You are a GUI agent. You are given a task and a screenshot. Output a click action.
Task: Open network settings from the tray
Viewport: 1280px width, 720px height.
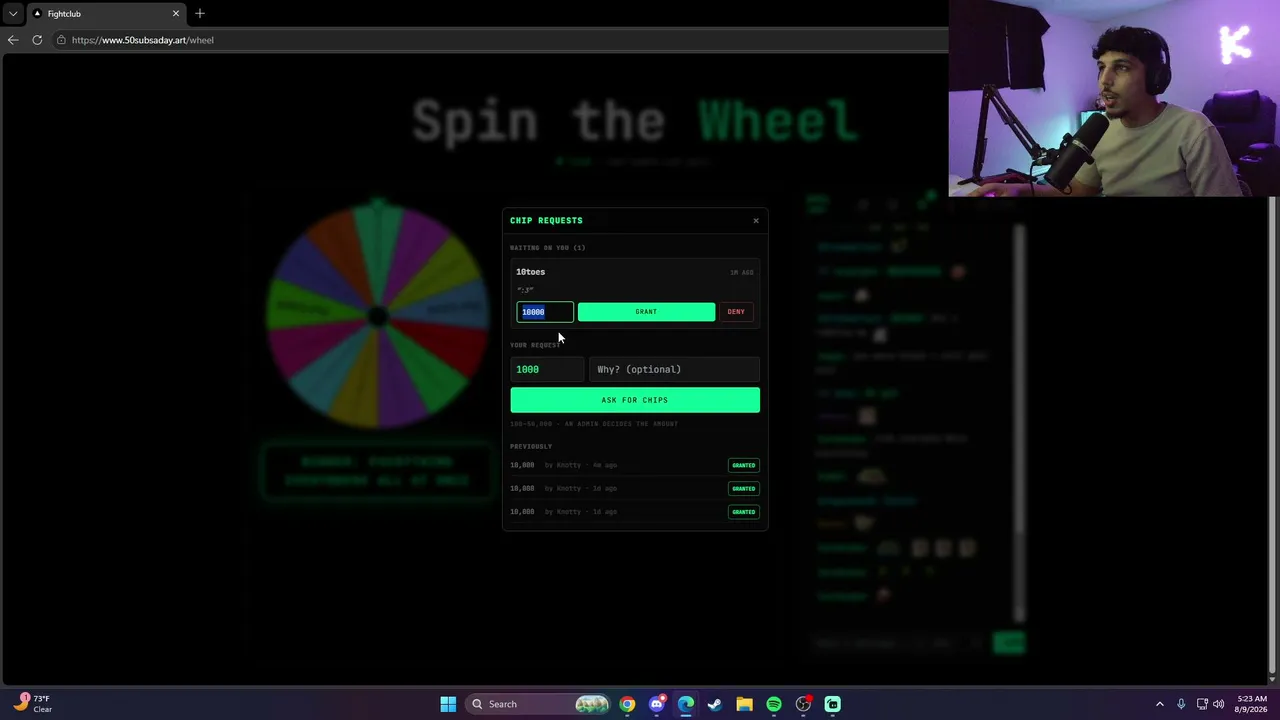tap(1202, 704)
